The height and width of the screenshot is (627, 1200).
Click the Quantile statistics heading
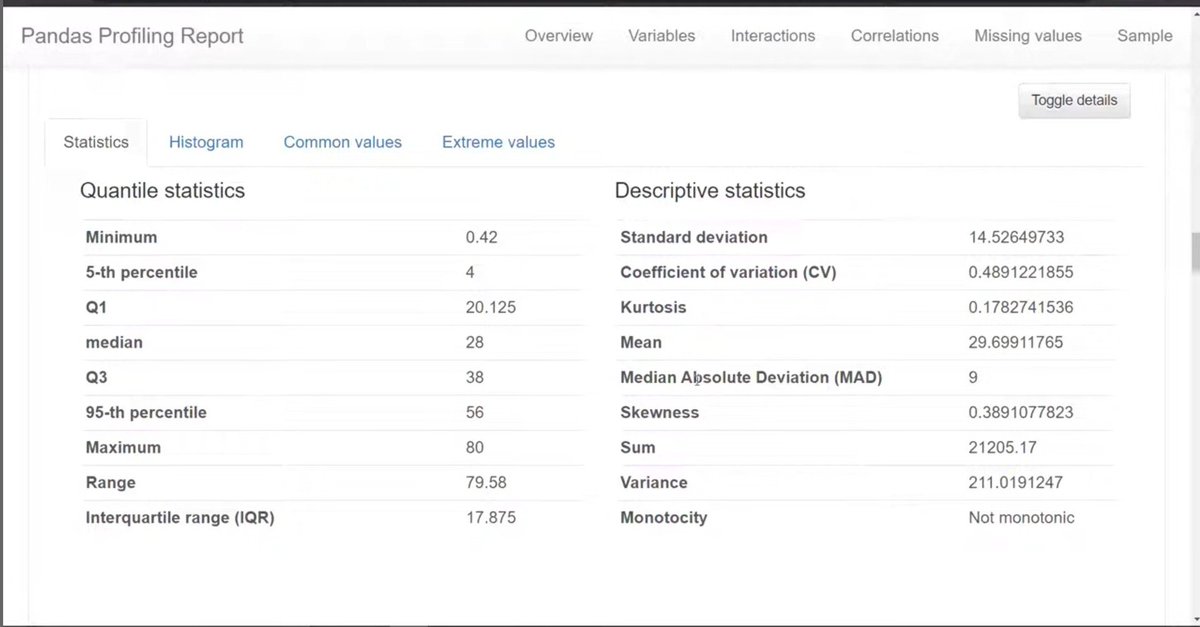[162, 190]
